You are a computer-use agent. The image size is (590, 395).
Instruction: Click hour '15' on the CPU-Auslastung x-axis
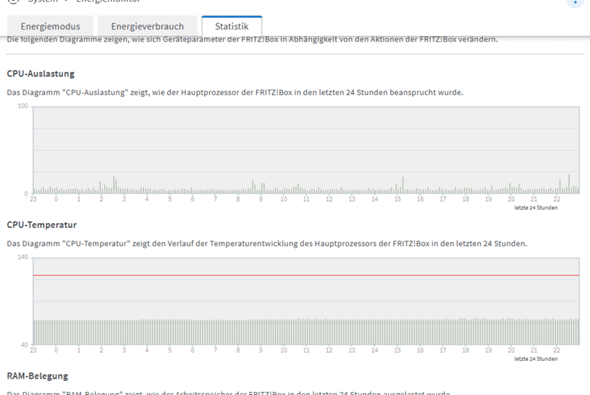pos(397,199)
